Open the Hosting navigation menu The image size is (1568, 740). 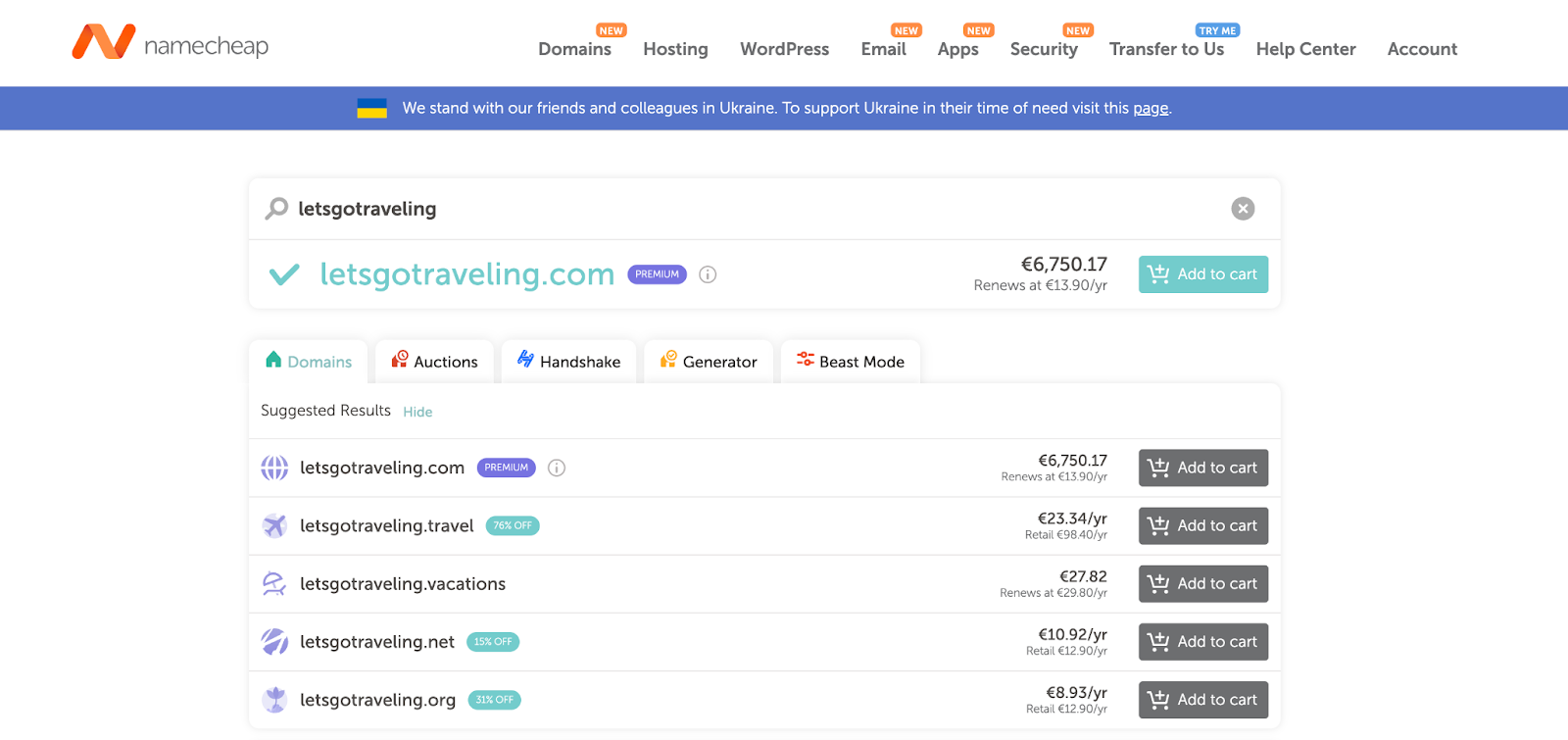point(675,49)
